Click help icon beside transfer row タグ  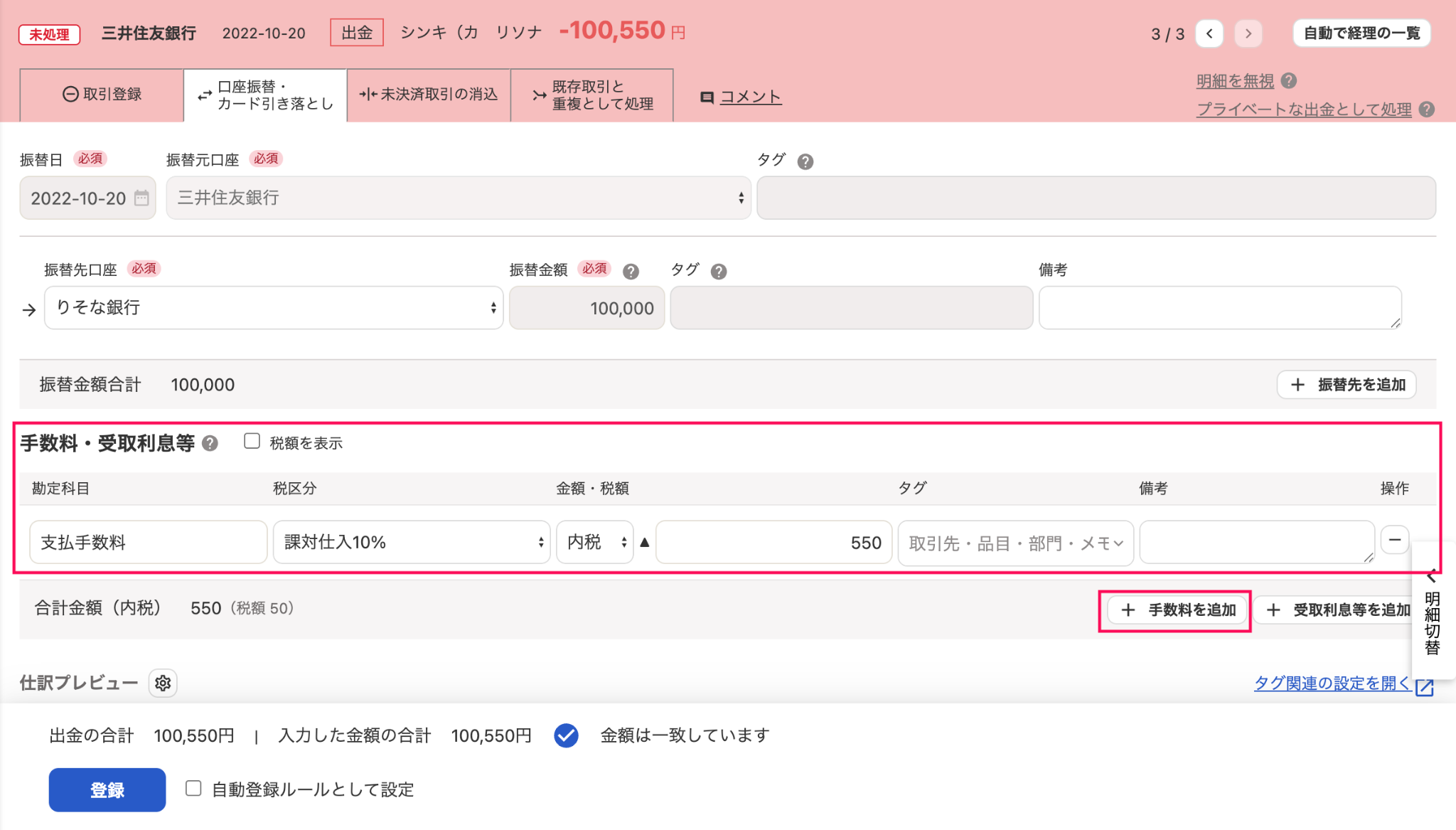tap(719, 272)
